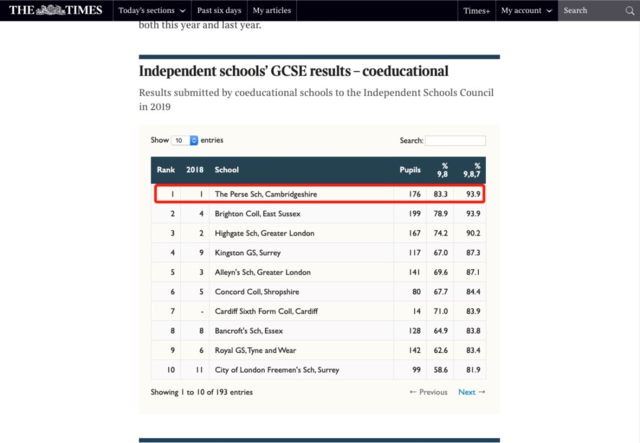Open My articles page
The image size is (640, 443).
(x=273, y=10)
